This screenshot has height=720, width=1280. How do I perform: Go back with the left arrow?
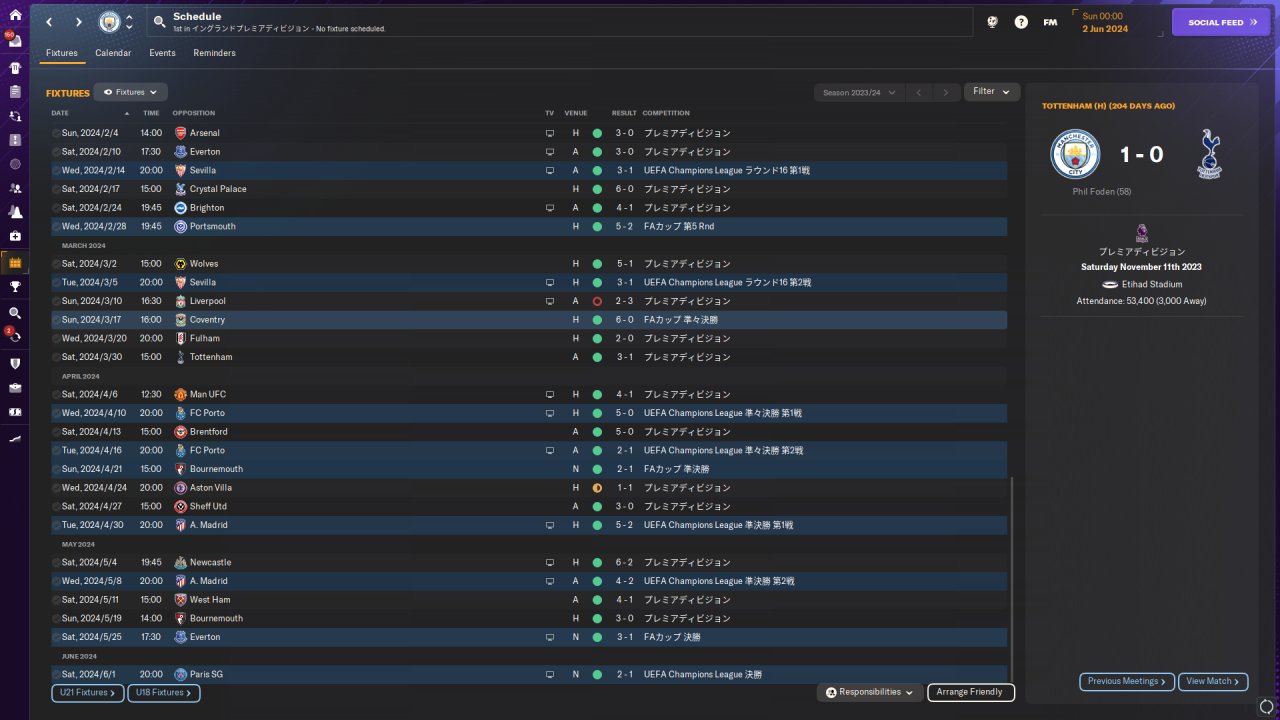48,22
